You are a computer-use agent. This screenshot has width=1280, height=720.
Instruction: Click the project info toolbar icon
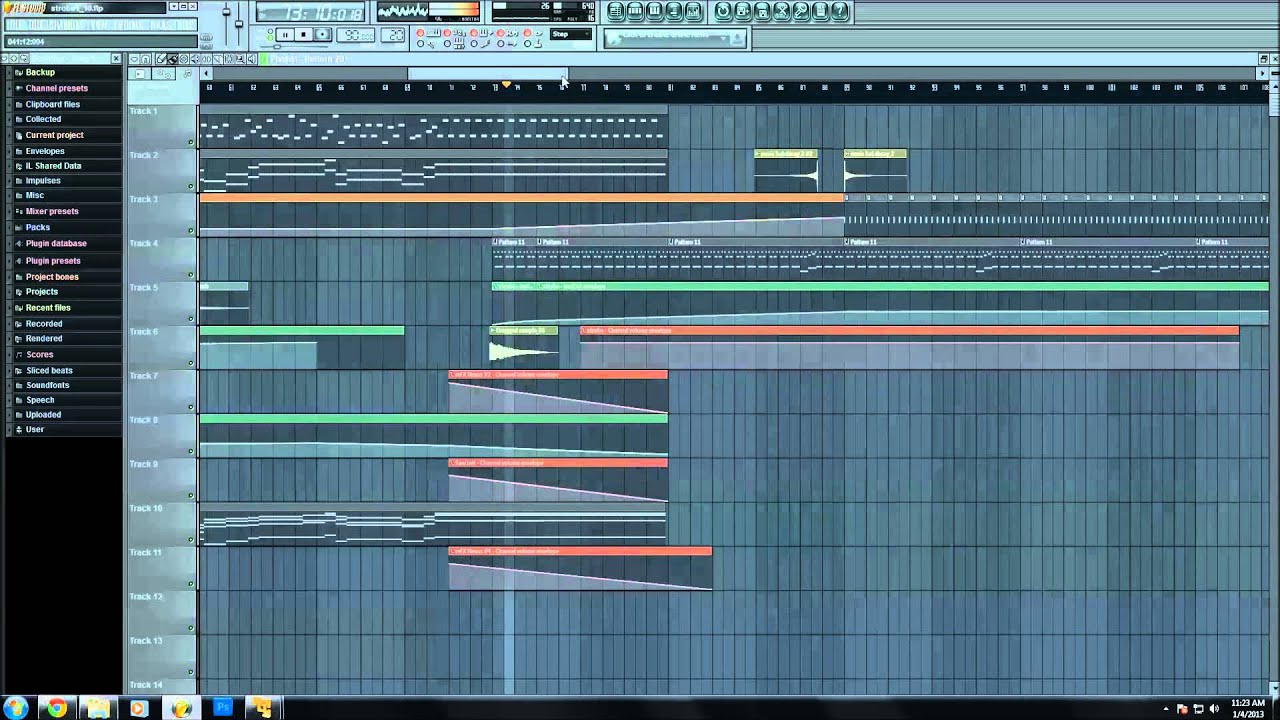coord(820,11)
